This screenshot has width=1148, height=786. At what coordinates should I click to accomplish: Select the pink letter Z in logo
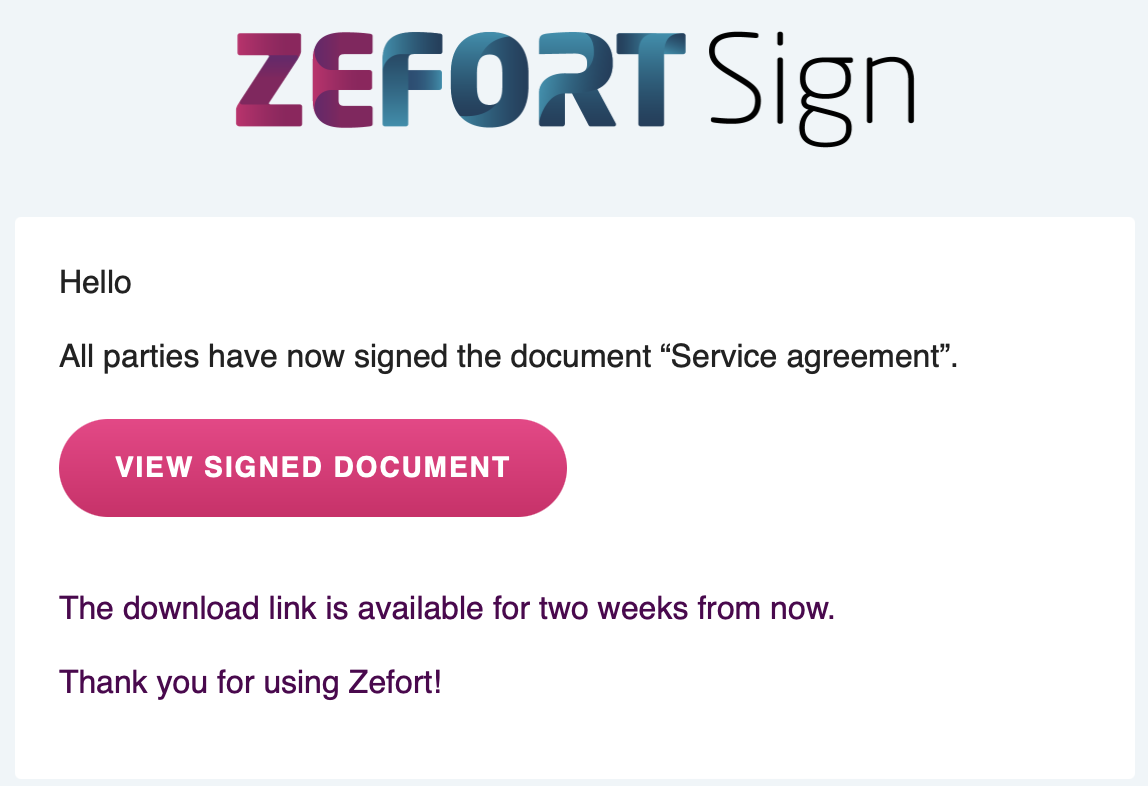tap(269, 80)
